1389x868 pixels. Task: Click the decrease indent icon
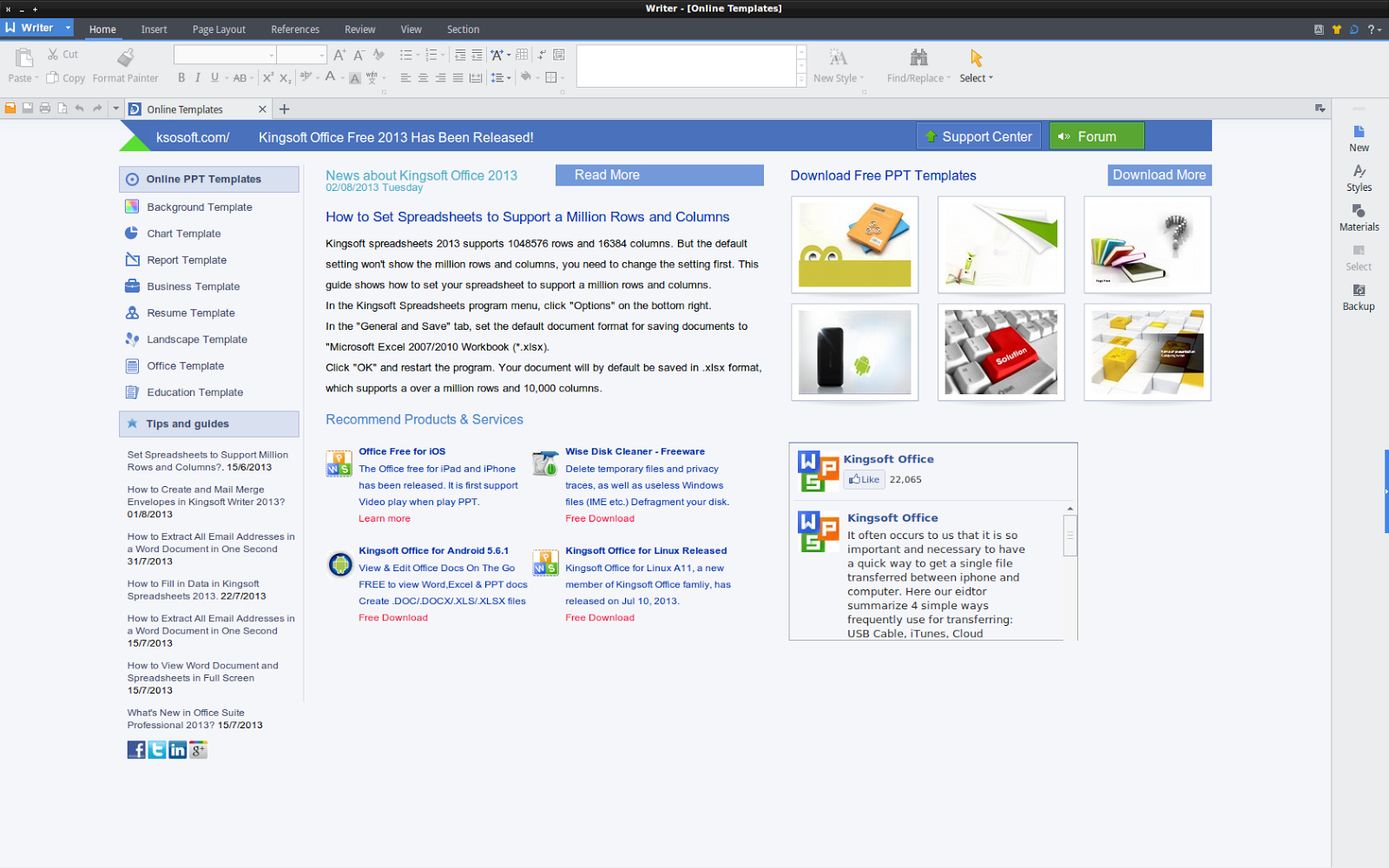pos(460,55)
